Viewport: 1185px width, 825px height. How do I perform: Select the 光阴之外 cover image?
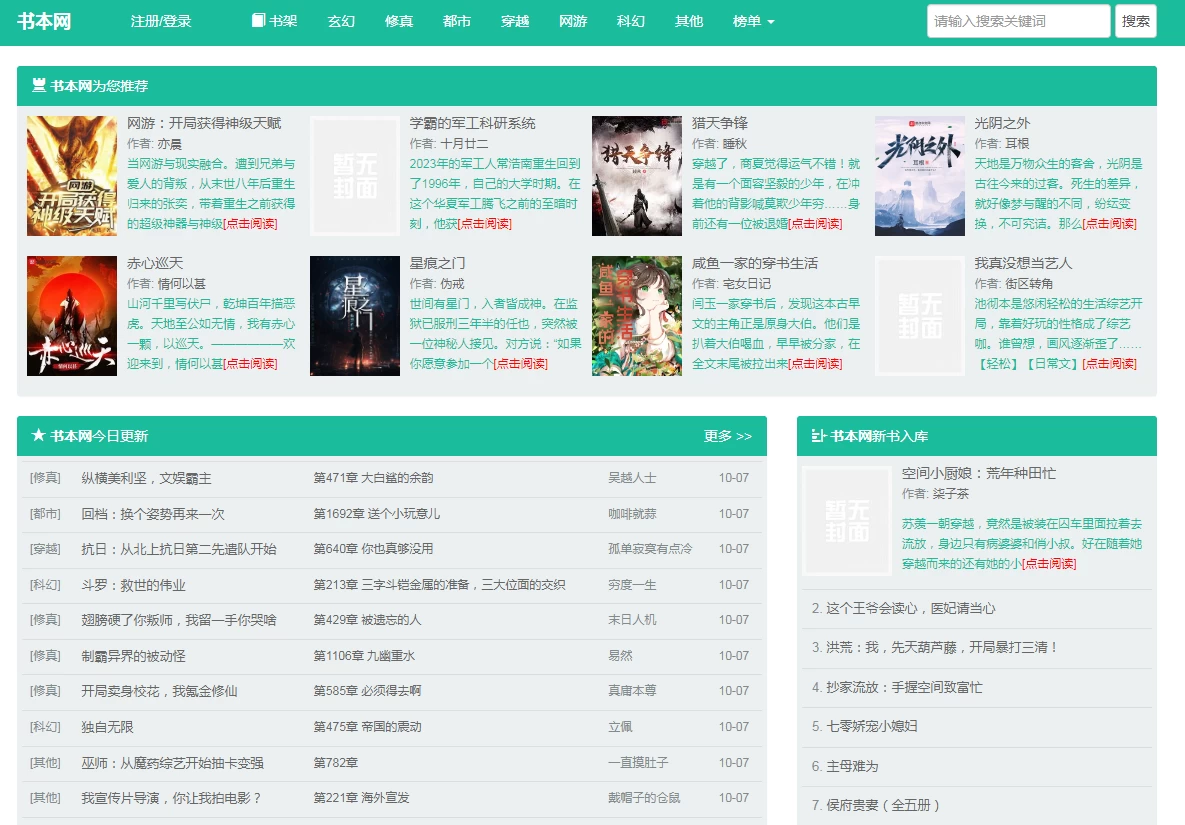tap(920, 176)
